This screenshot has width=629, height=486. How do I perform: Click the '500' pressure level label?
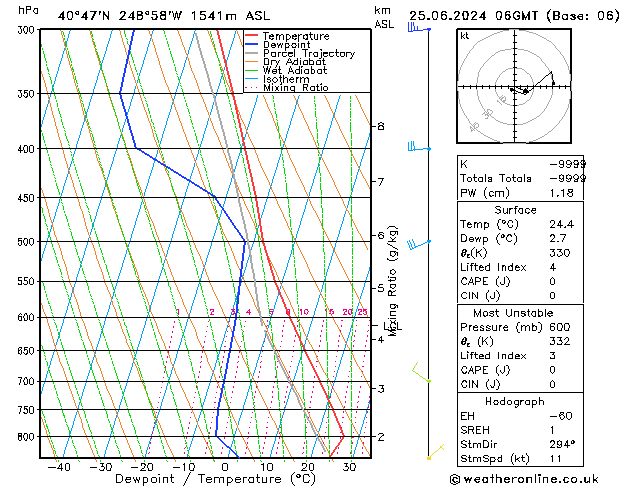coord(28,242)
